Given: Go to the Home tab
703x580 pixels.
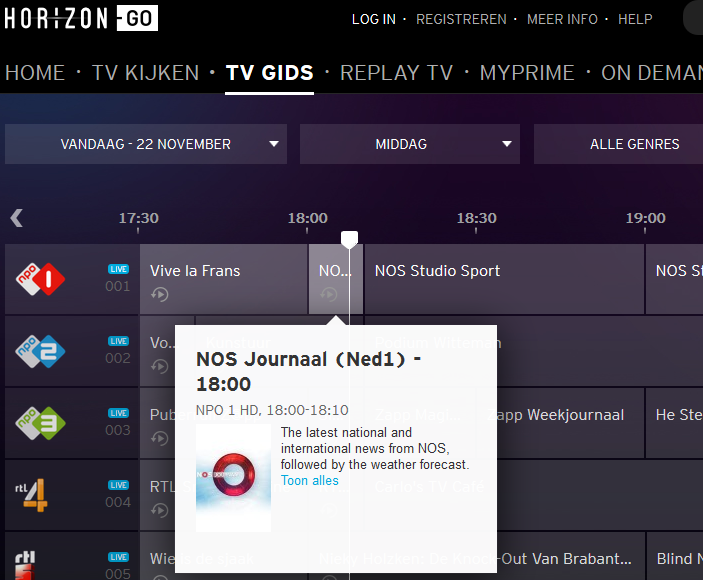Looking at the screenshot, I should pyautogui.click(x=35, y=73).
